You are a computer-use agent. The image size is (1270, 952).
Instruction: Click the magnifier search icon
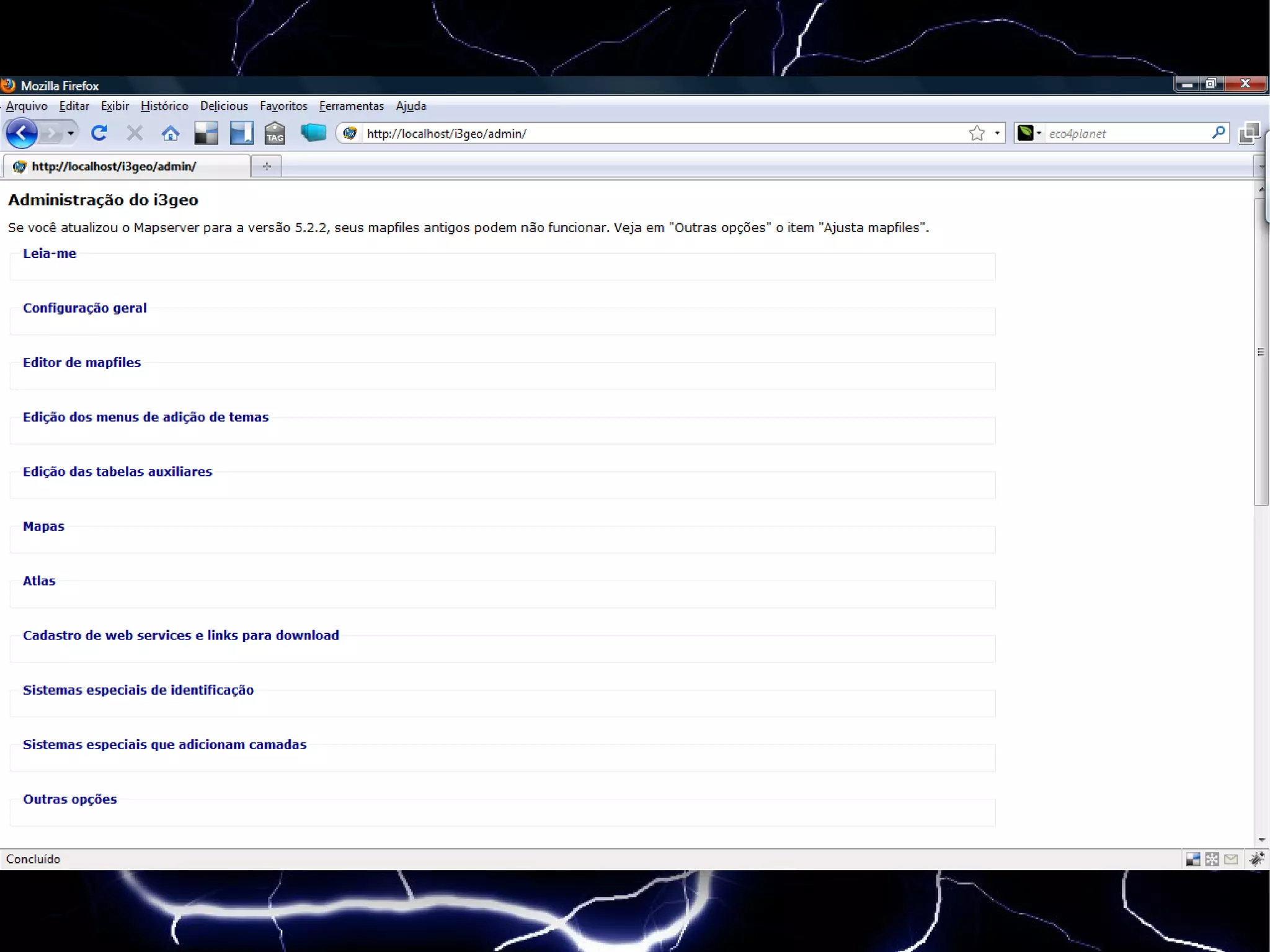[1218, 132]
